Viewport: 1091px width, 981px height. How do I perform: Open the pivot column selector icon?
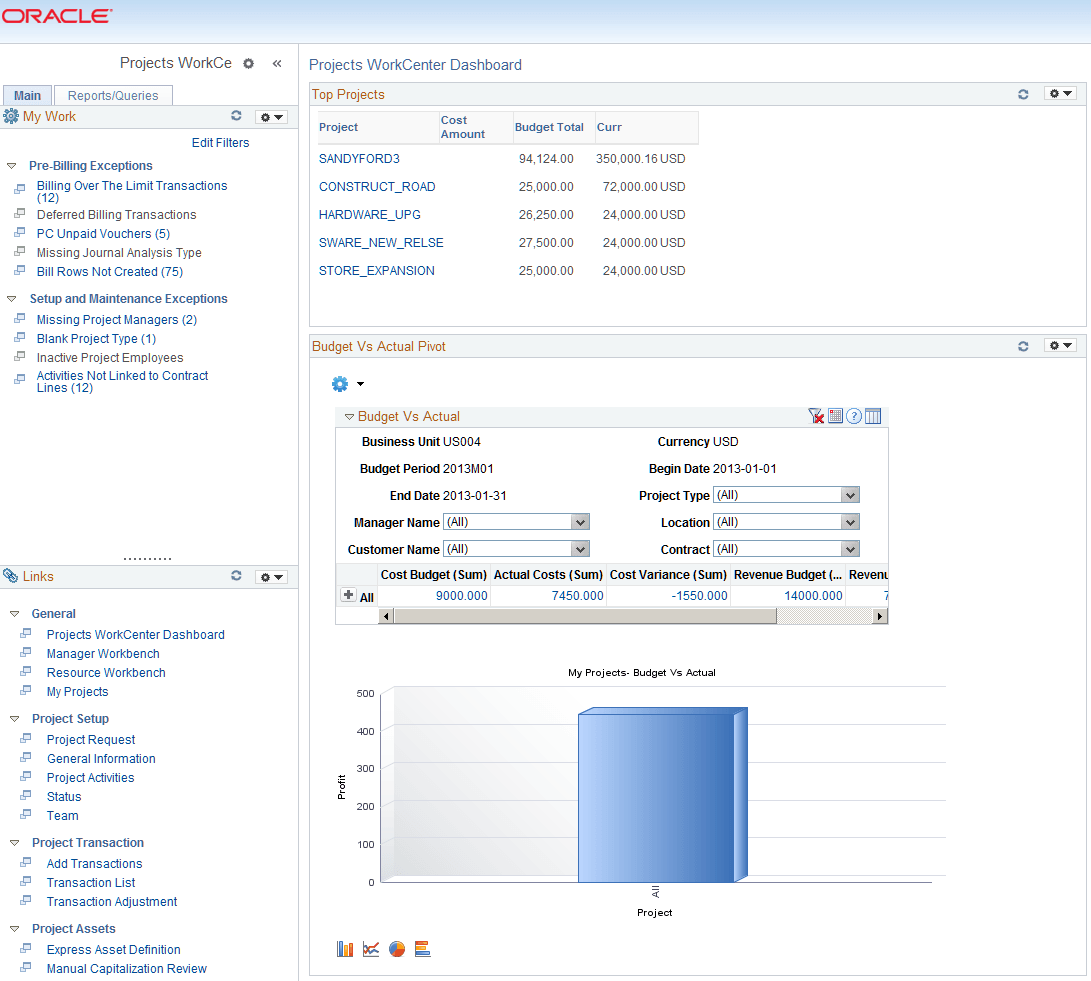873,416
